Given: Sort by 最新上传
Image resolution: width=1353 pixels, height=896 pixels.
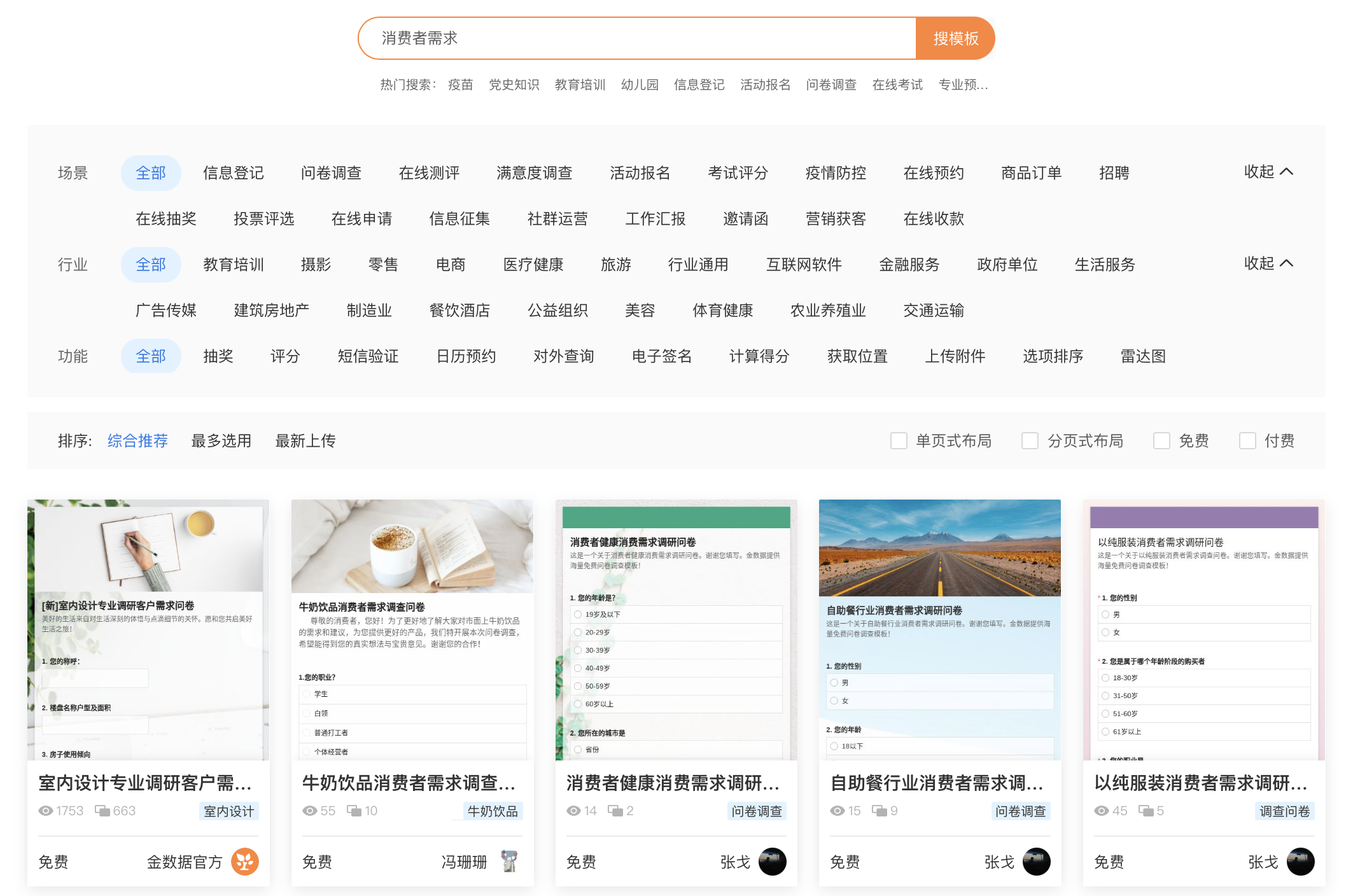Looking at the screenshot, I should point(305,440).
